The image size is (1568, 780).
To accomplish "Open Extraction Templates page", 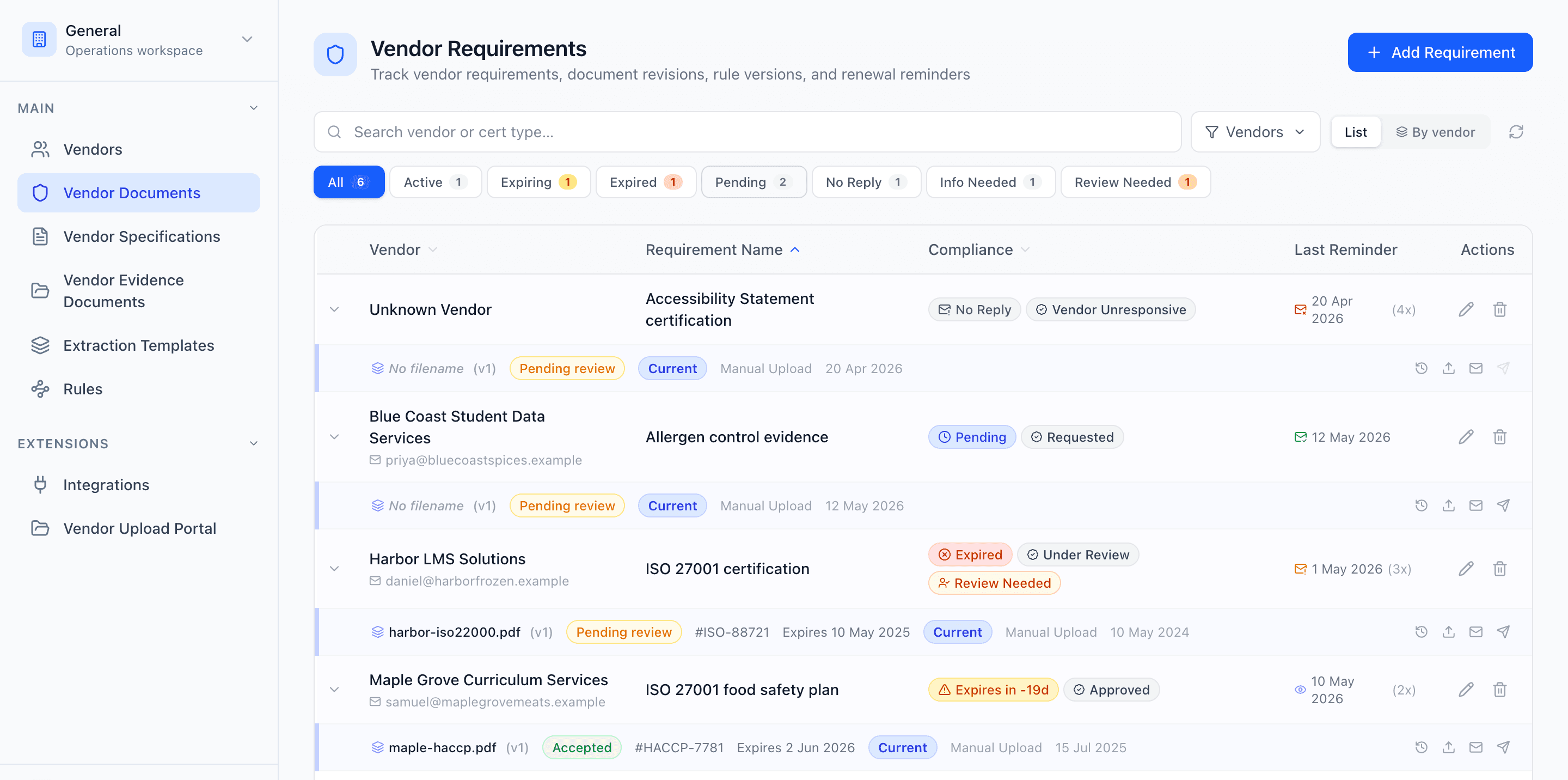I will (139, 345).
